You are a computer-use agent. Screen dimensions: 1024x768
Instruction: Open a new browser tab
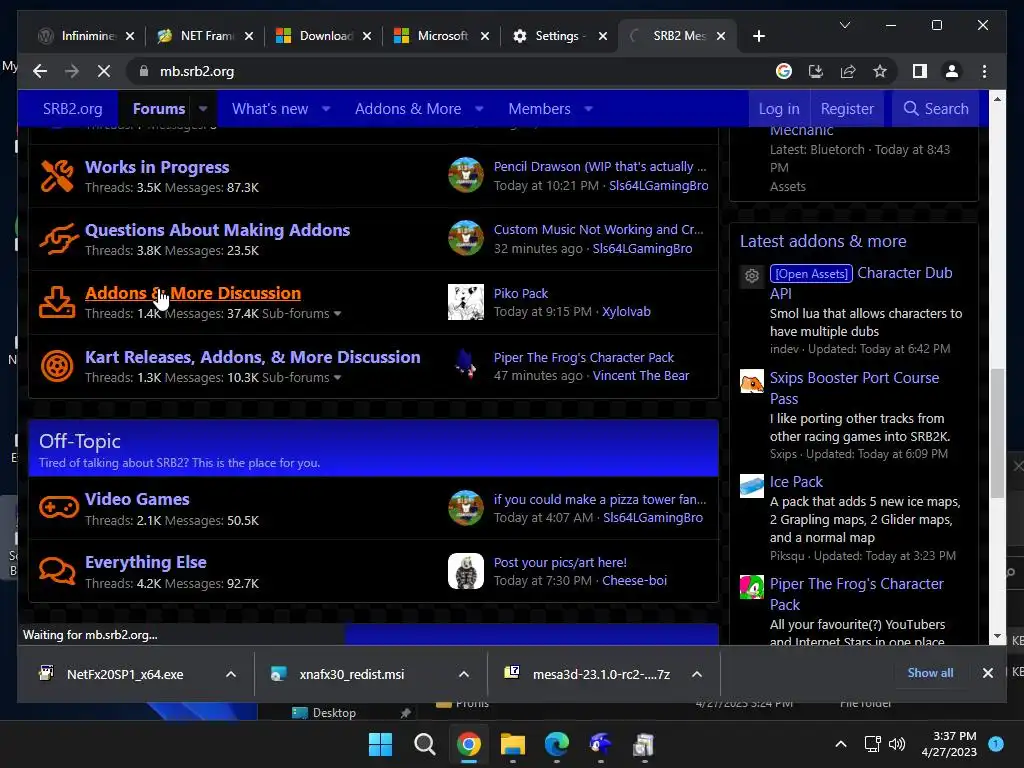coord(758,36)
